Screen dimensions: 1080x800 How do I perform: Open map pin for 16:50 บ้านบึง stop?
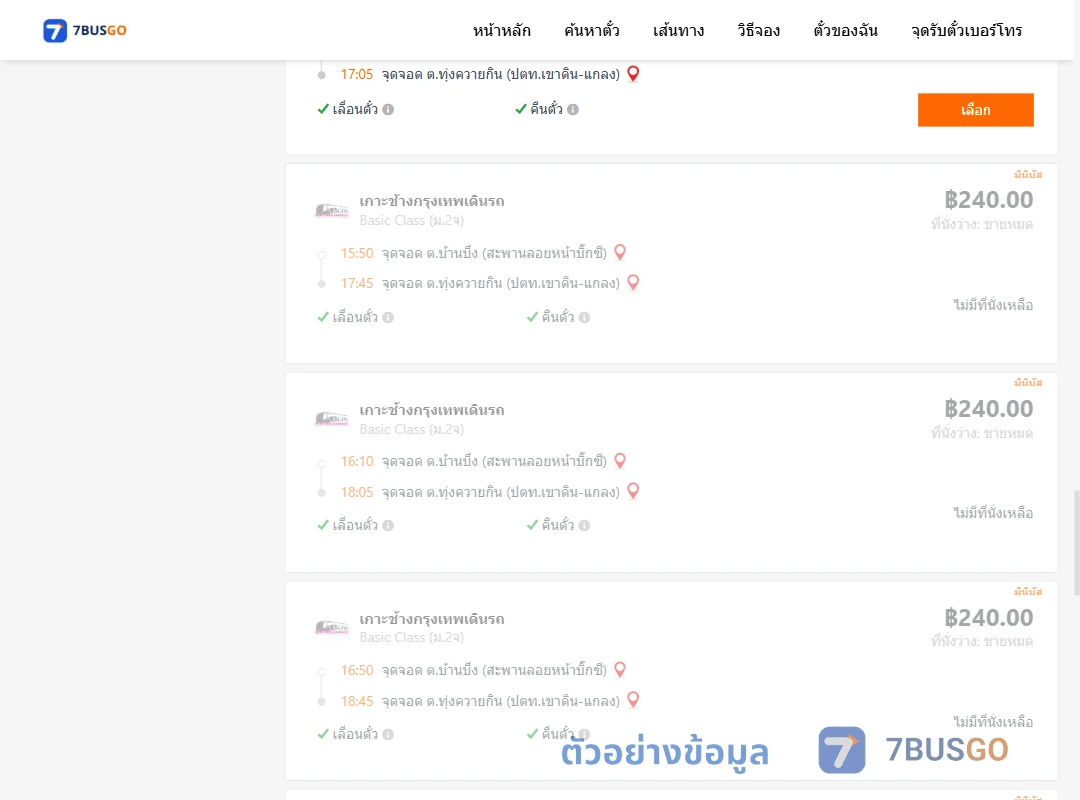(620, 670)
